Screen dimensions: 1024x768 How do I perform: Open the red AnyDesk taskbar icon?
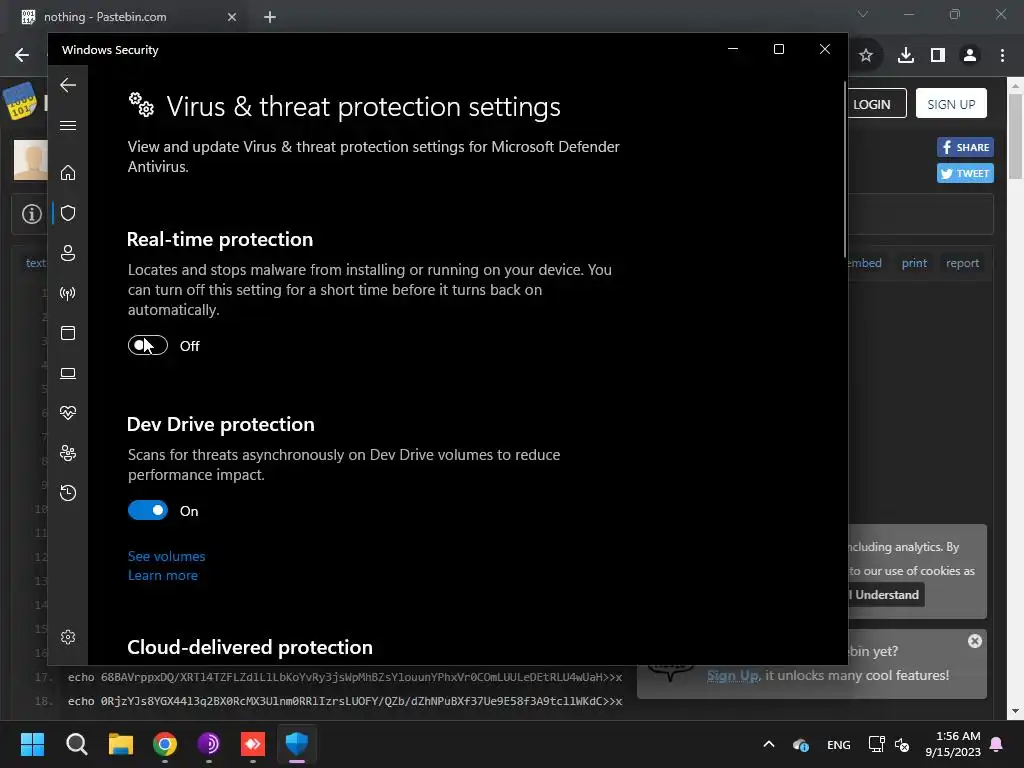[x=253, y=744]
